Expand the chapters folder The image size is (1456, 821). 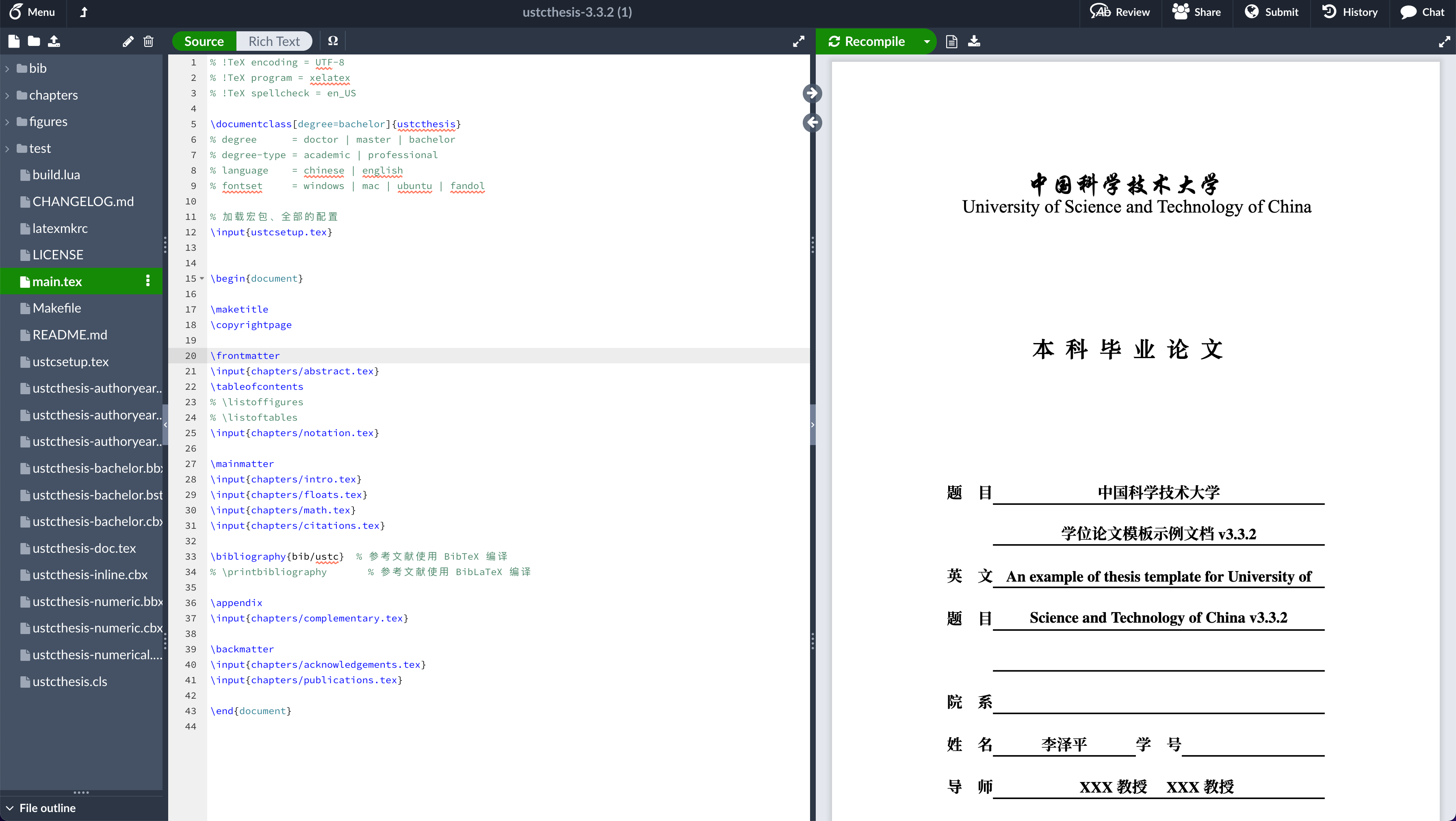pyautogui.click(x=7, y=94)
